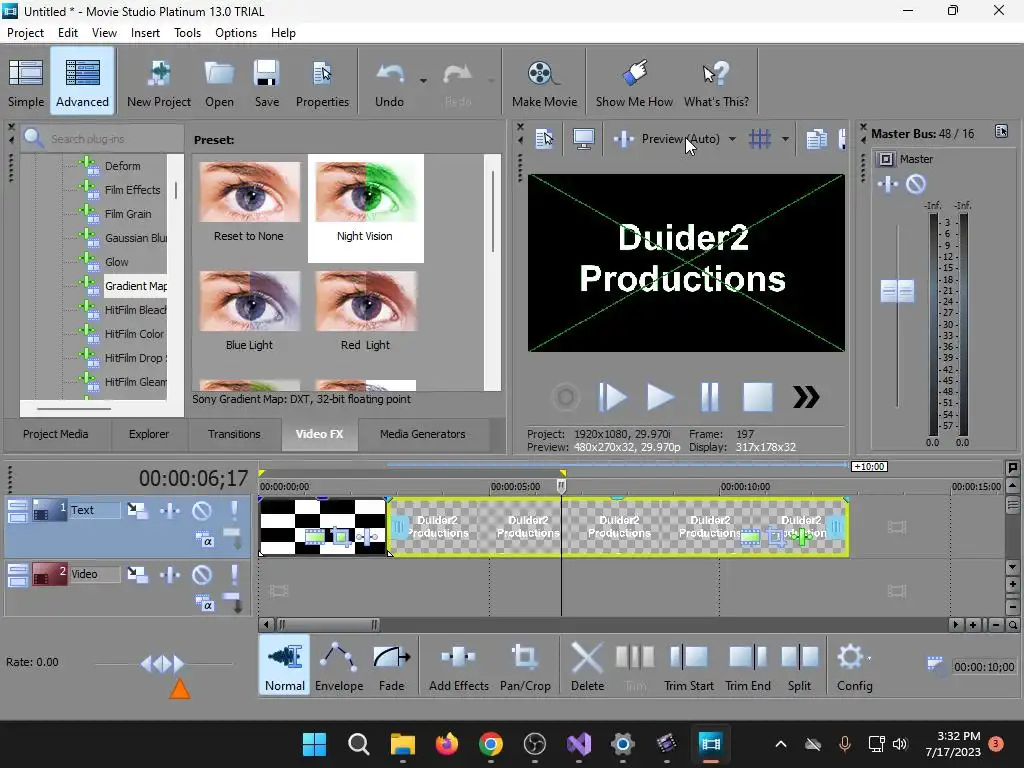Open Show Me How tutorials
Image resolution: width=1024 pixels, height=768 pixels.
(634, 83)
